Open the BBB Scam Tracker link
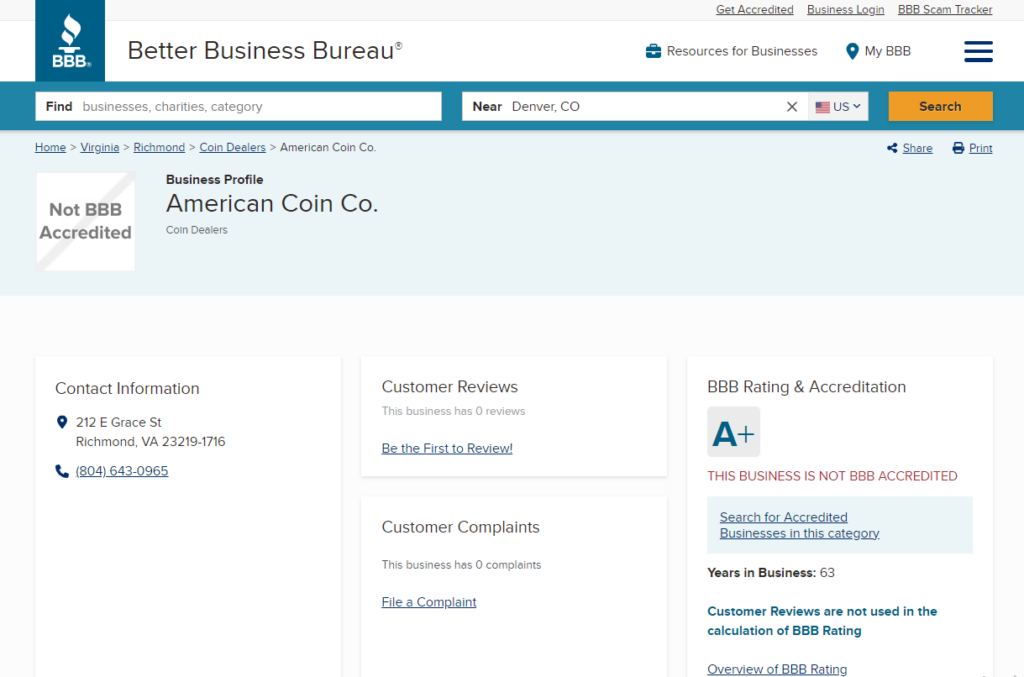Viewport: 1024px width, 677px height. (x=945, y=10)
